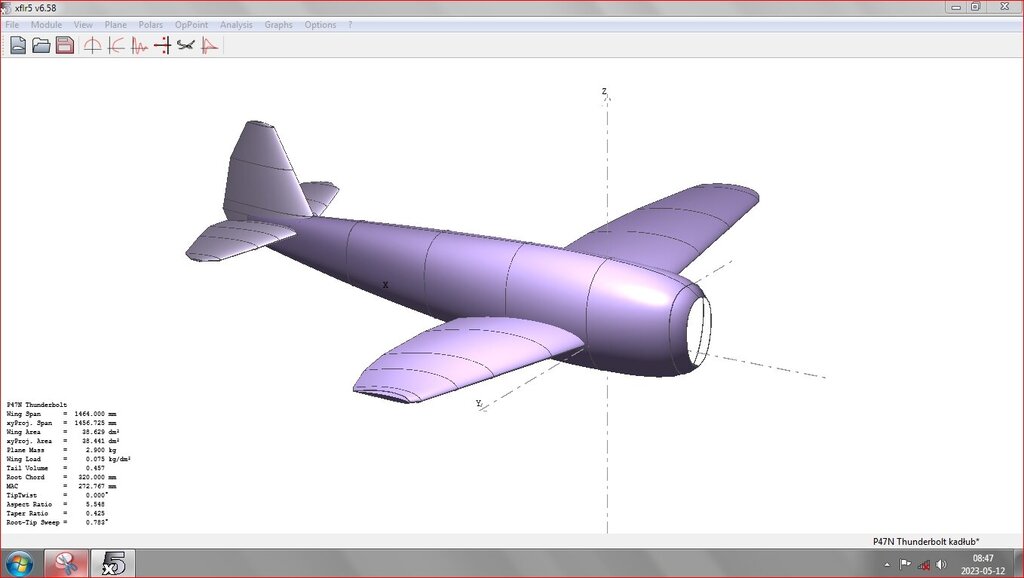This screenshot has height=578, width=1024.
Task: Expand the OpPoint menu
Action: coord(190,24)
